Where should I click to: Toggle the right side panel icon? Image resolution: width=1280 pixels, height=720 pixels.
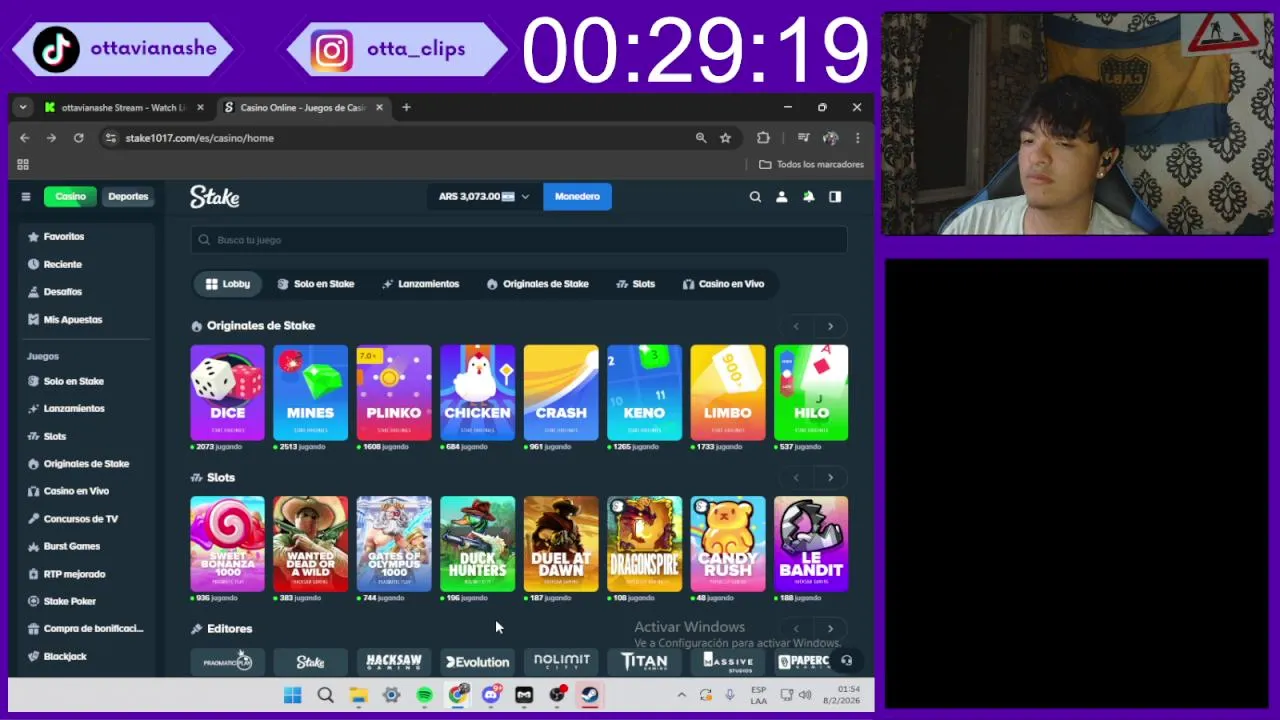coord(835,197)
